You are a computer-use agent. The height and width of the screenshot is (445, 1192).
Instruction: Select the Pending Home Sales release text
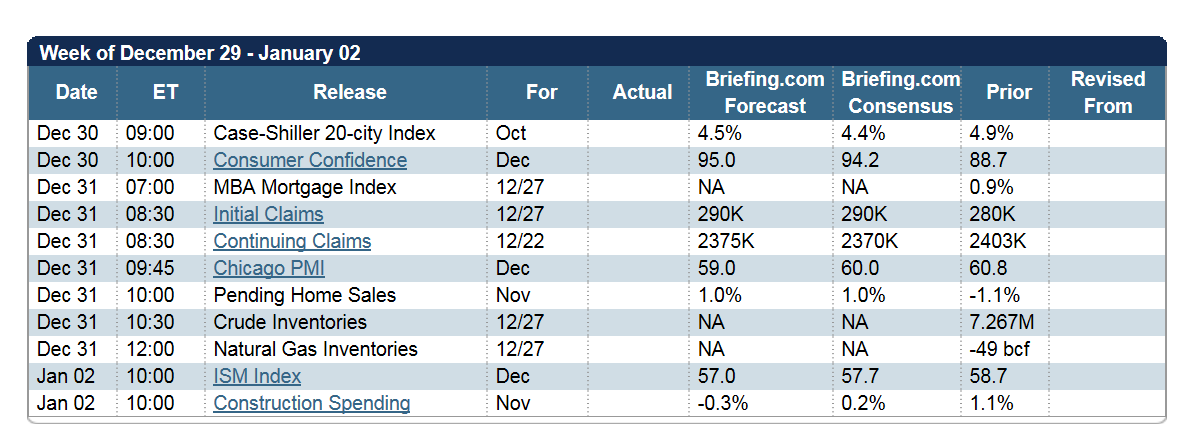305,295
